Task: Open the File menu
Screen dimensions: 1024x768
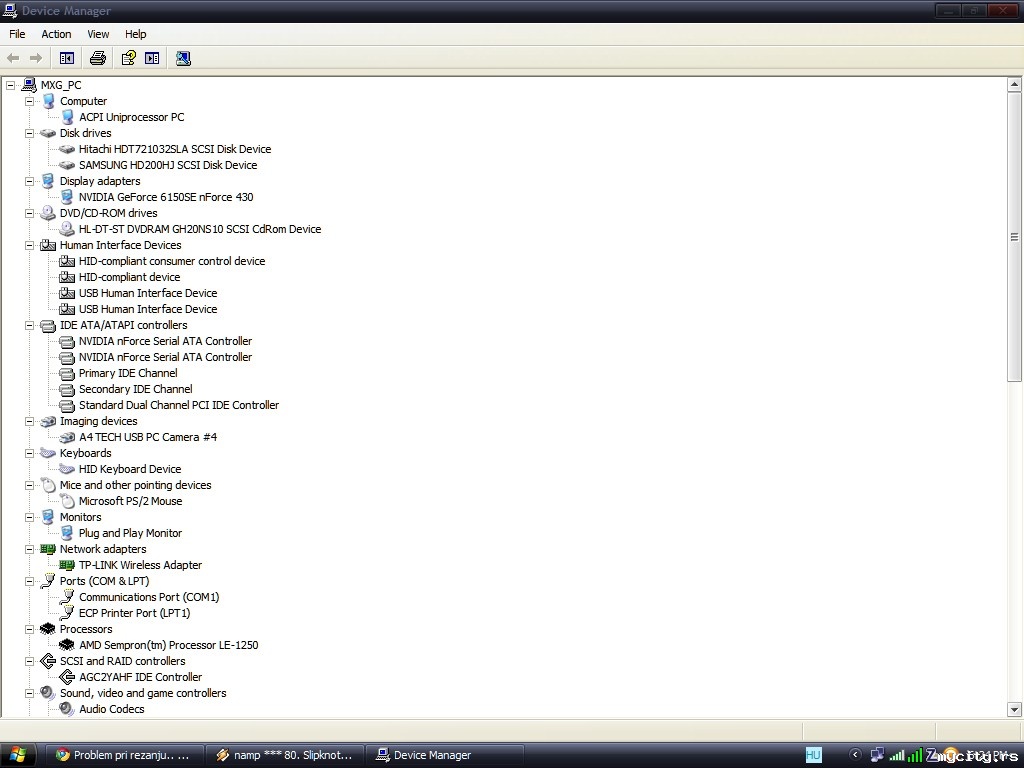Action: click(x=17, y=34)
